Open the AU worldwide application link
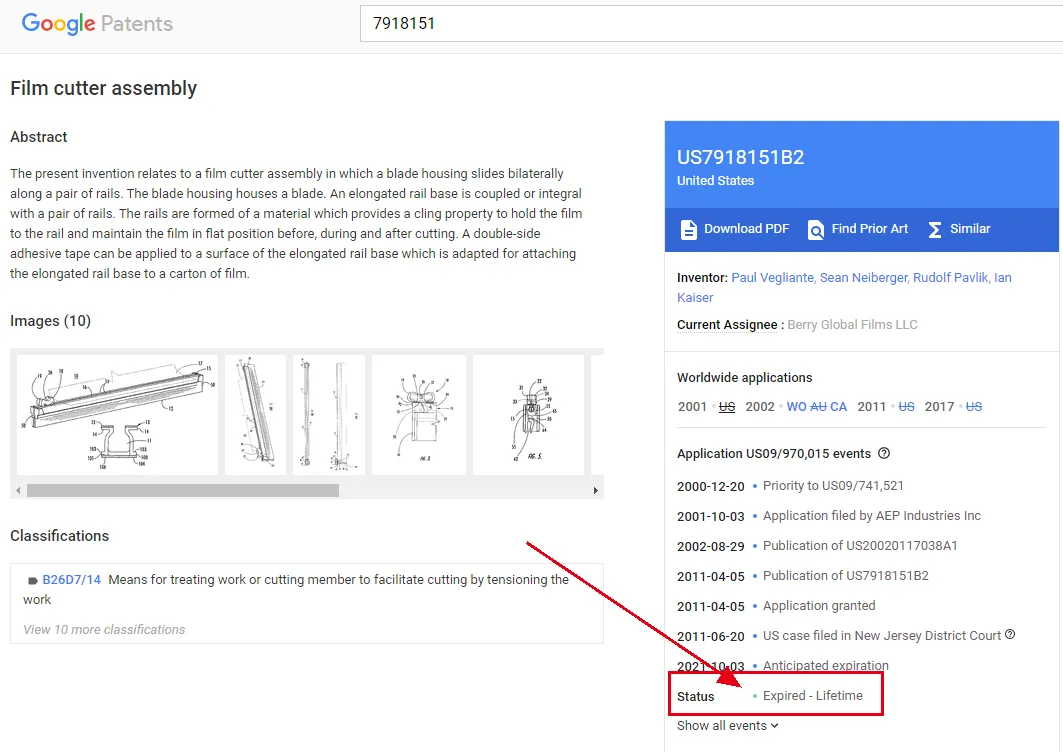 (818, 407)
